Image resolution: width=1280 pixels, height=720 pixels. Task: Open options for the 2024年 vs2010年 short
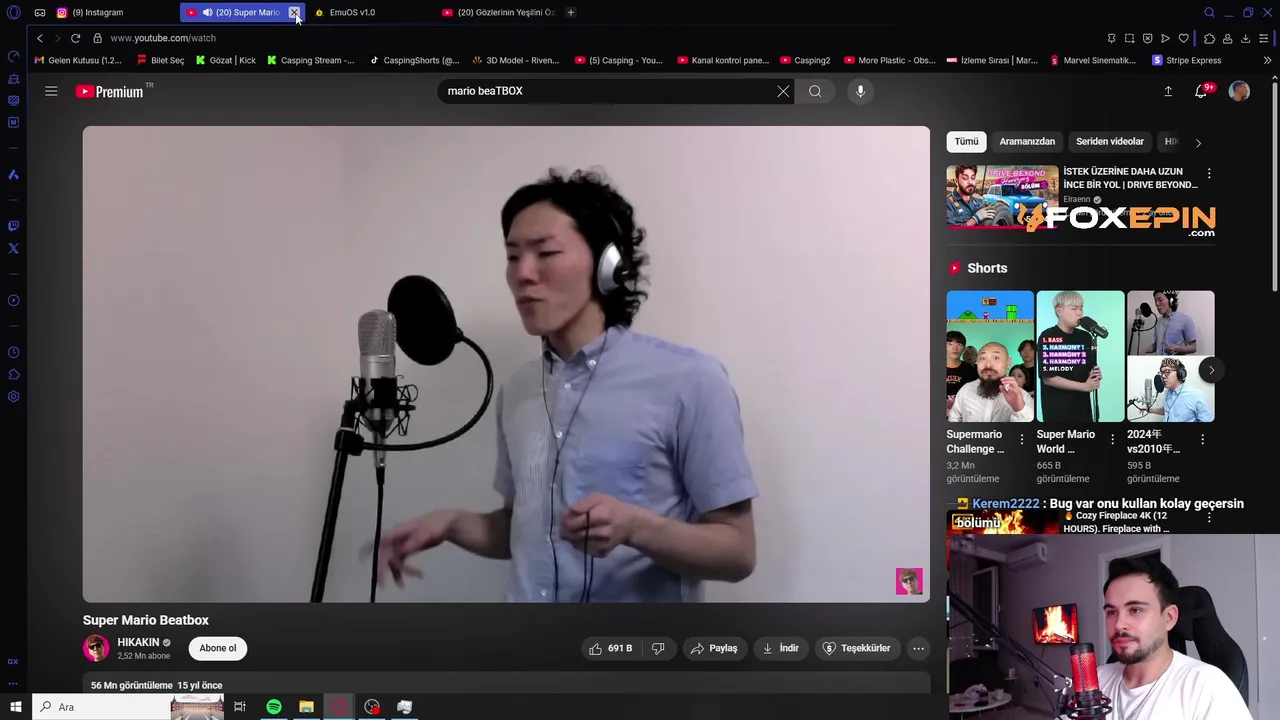coord(1202,439)
